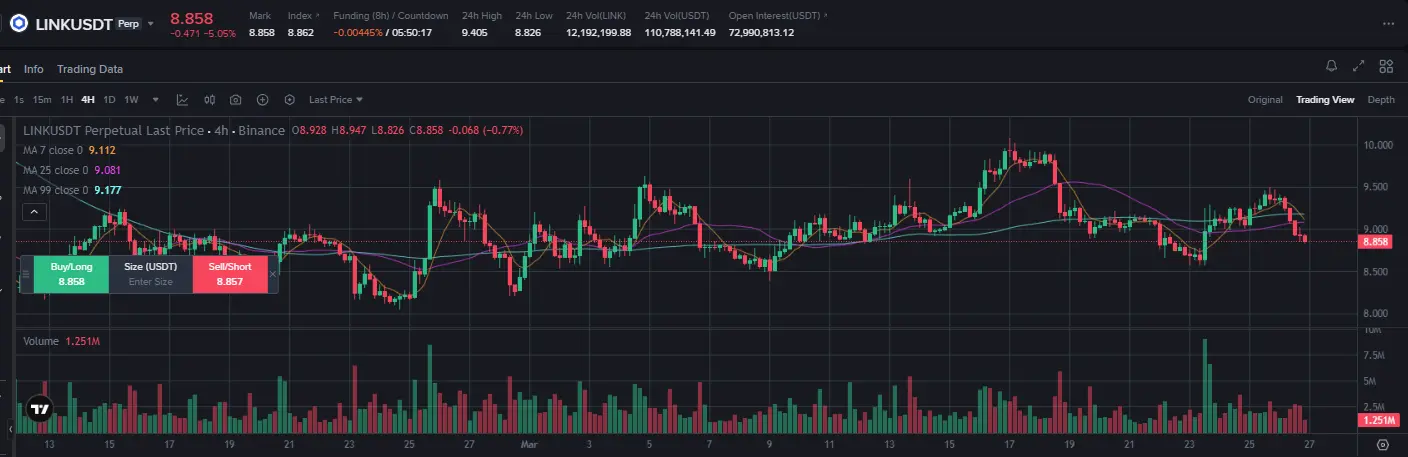This screenshot has width=1408, height=457.
Task: Open the Trading Data tab
Action: point(90,69)
